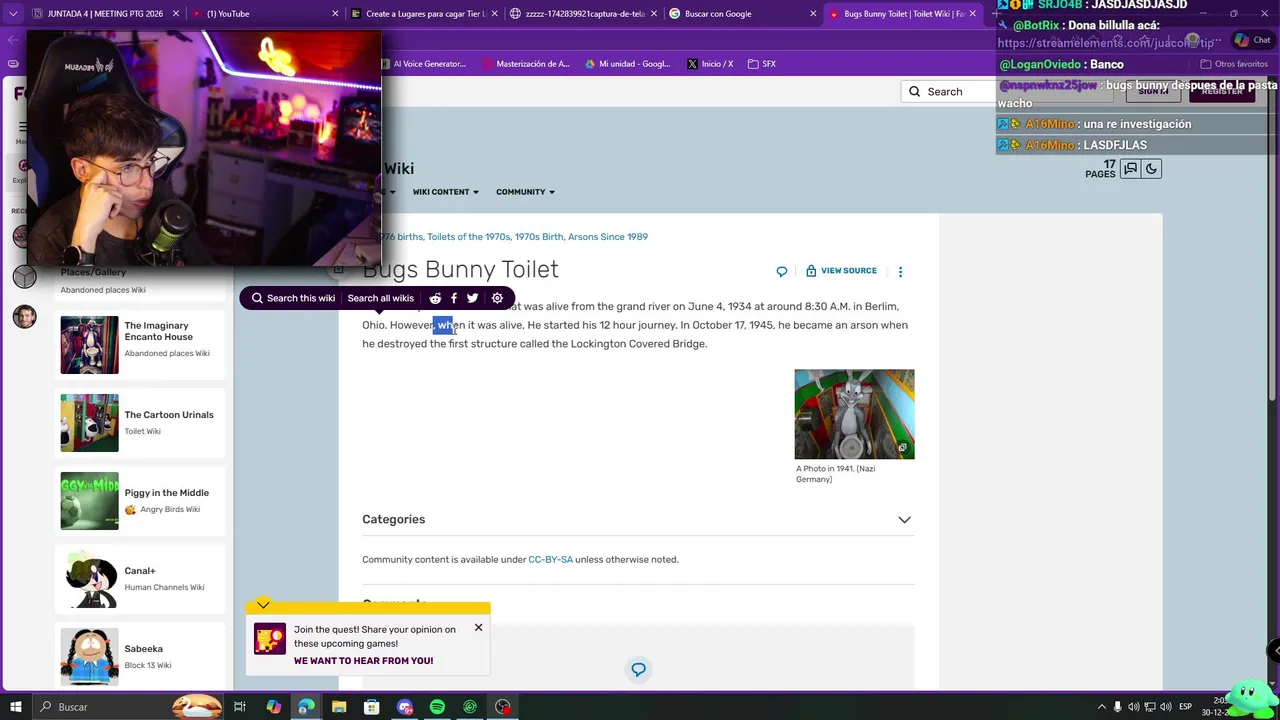Expand the Categories section chevron
Image resolution: width=1280 pixels, height=720 pixels.
[x=904, y=520]
